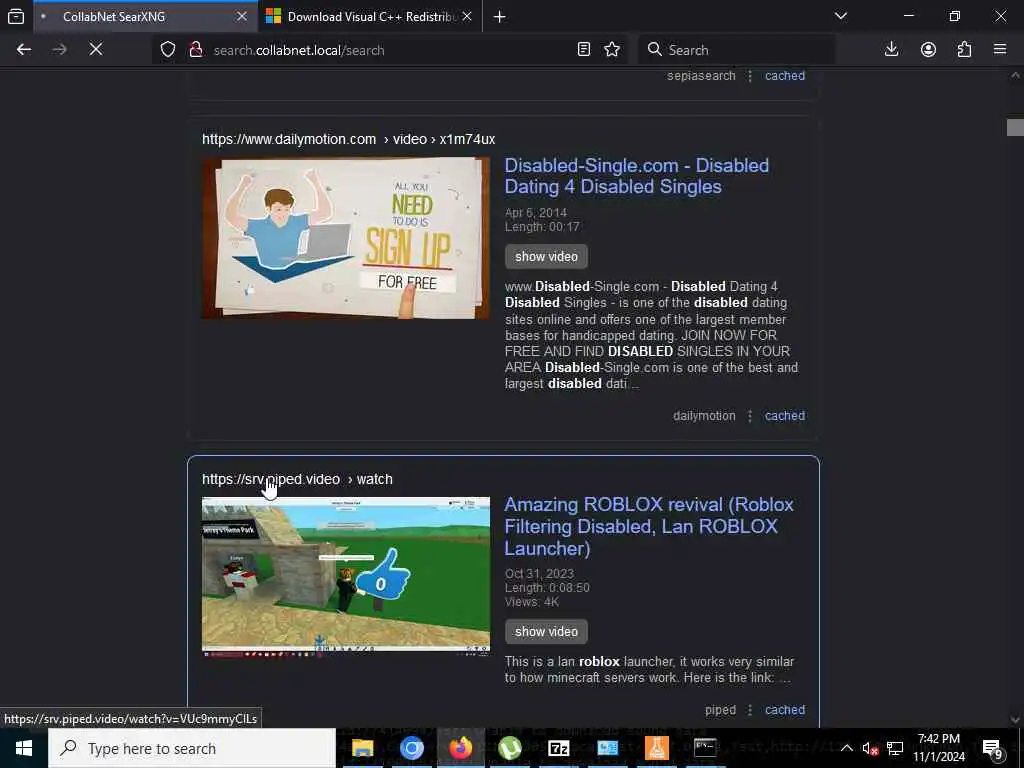The width and height of the screenshot is (1024, 768).
Task: Close the CollabNet SearXNG tab
Action: pos(242,16)
